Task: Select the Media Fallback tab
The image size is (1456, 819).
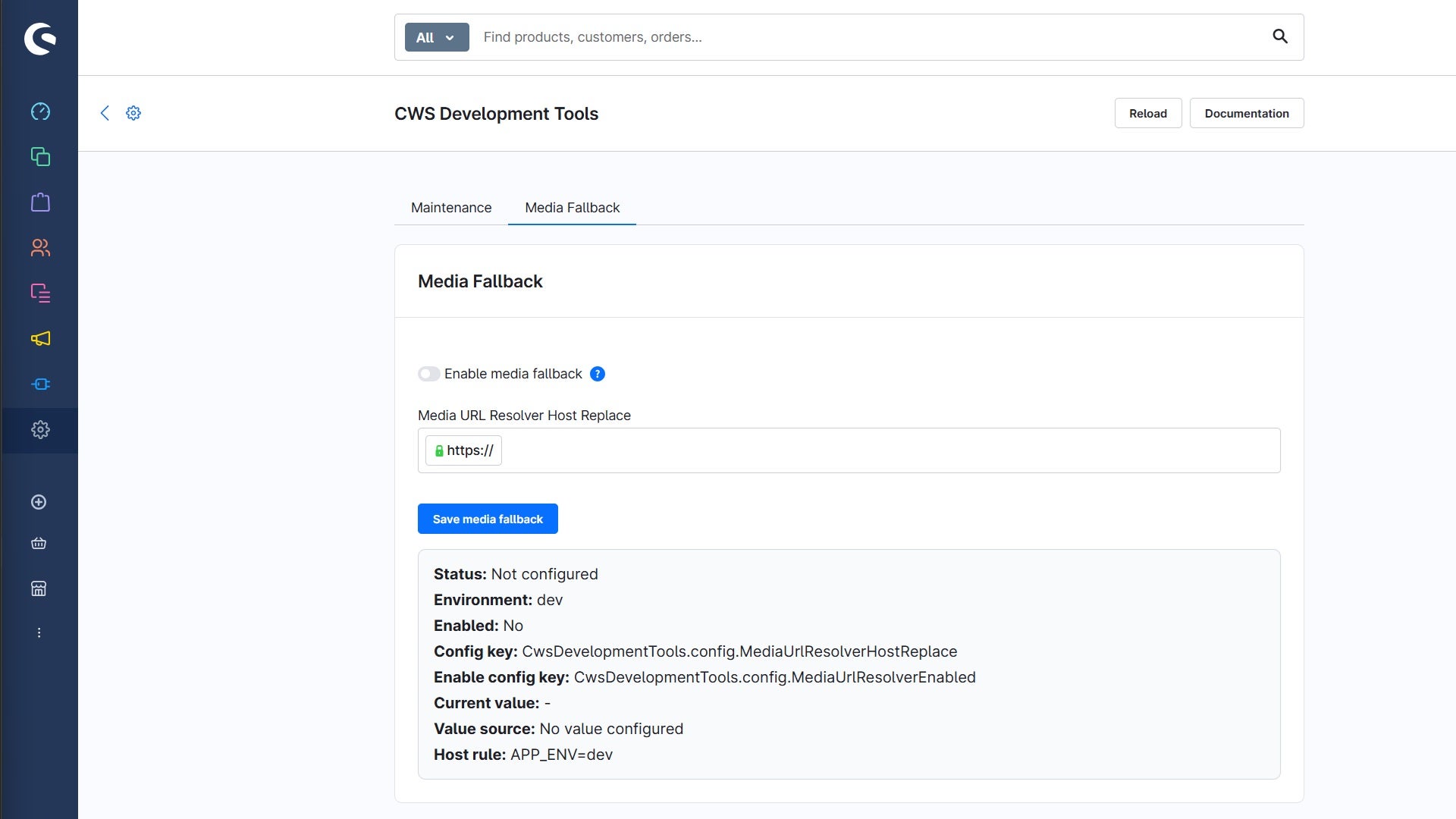Action: pos(573,208)
